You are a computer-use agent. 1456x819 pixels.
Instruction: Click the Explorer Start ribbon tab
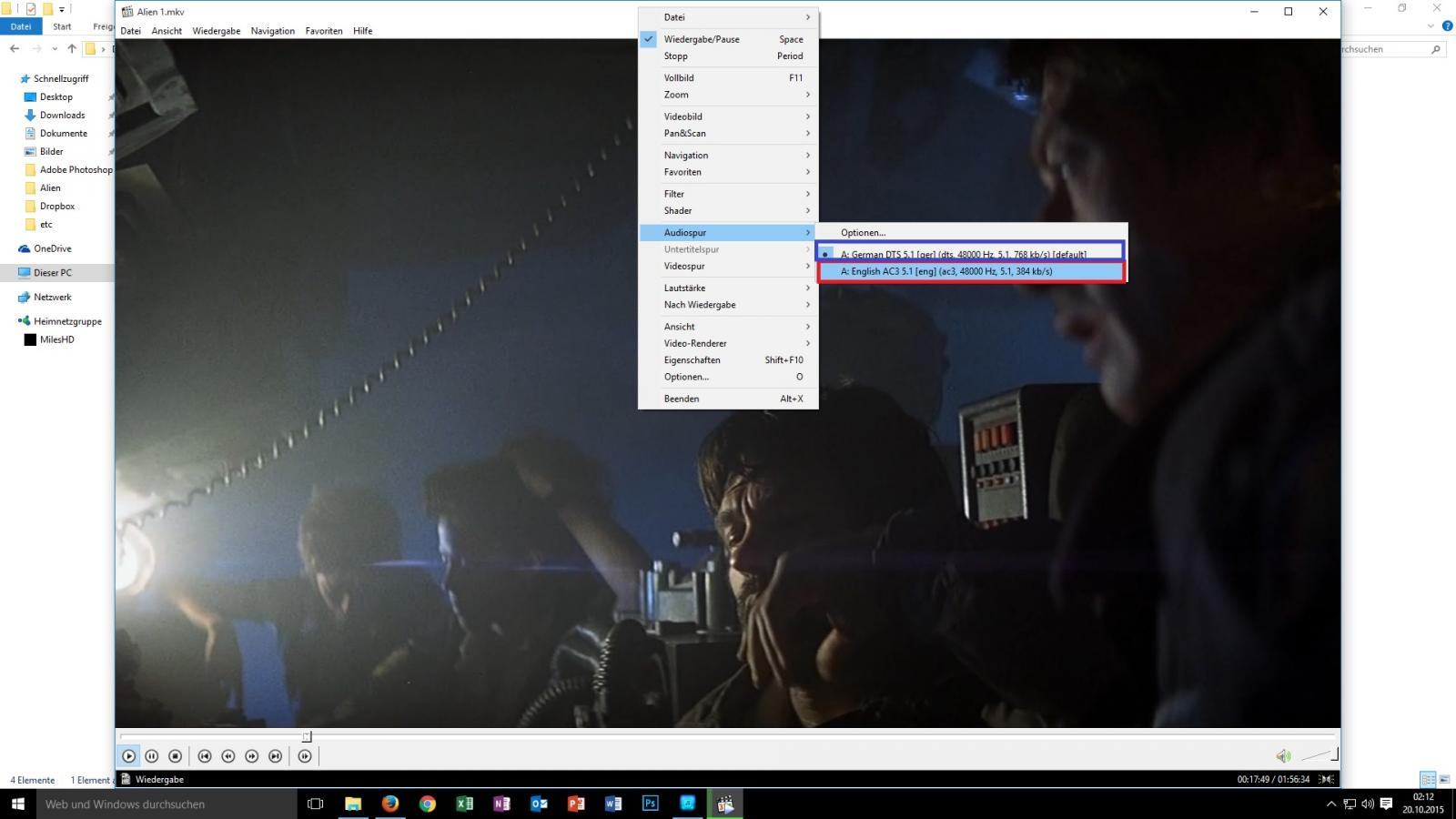[x=62, y=26]
